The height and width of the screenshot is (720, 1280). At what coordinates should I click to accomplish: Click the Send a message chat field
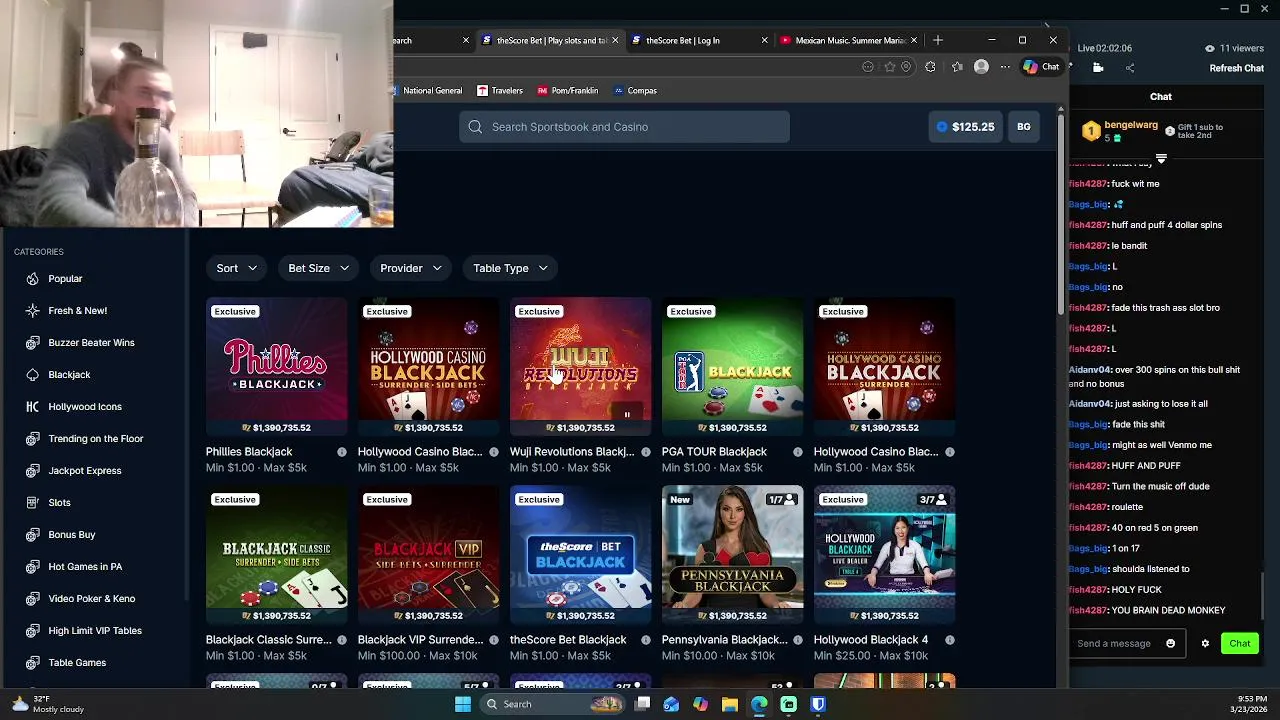1127,644
